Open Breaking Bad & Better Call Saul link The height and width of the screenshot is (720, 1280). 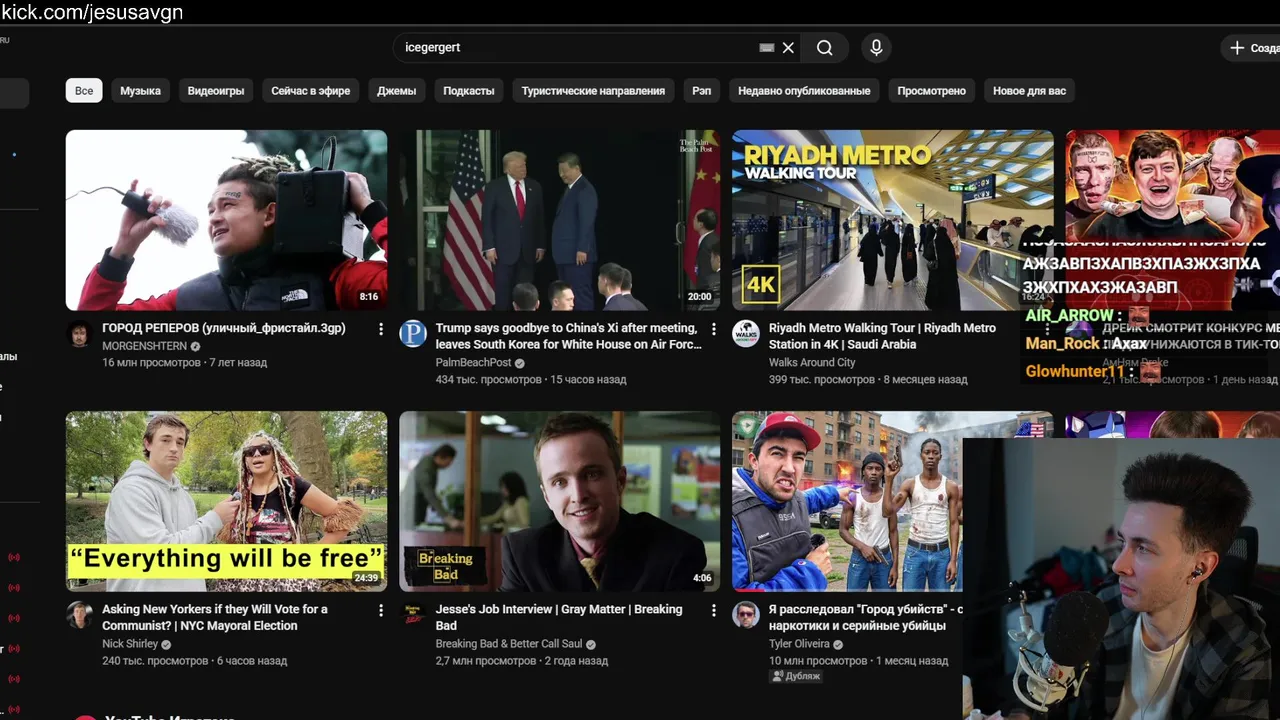(509, 644)
